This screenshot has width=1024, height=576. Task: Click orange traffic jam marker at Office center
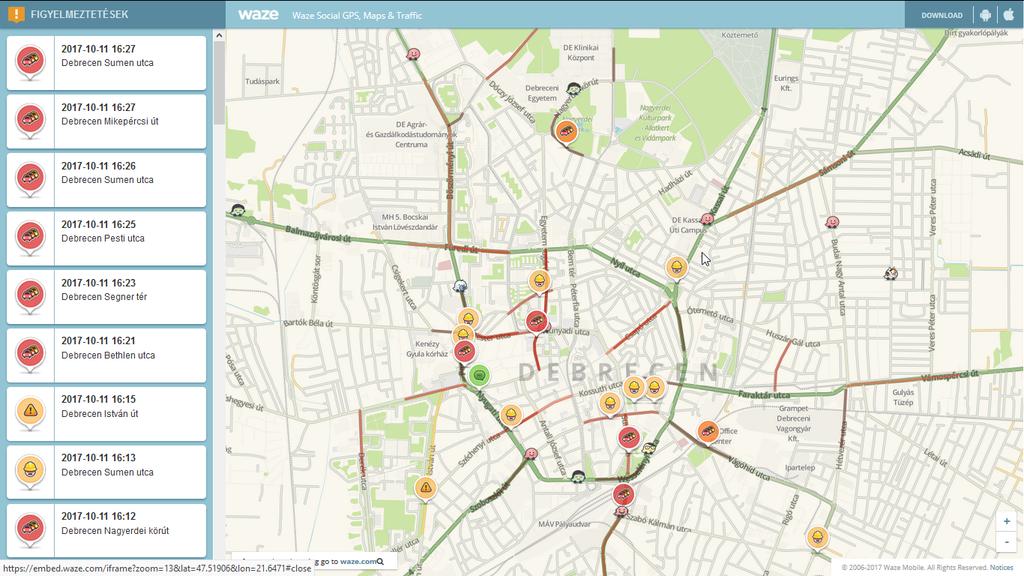[707, 431]
